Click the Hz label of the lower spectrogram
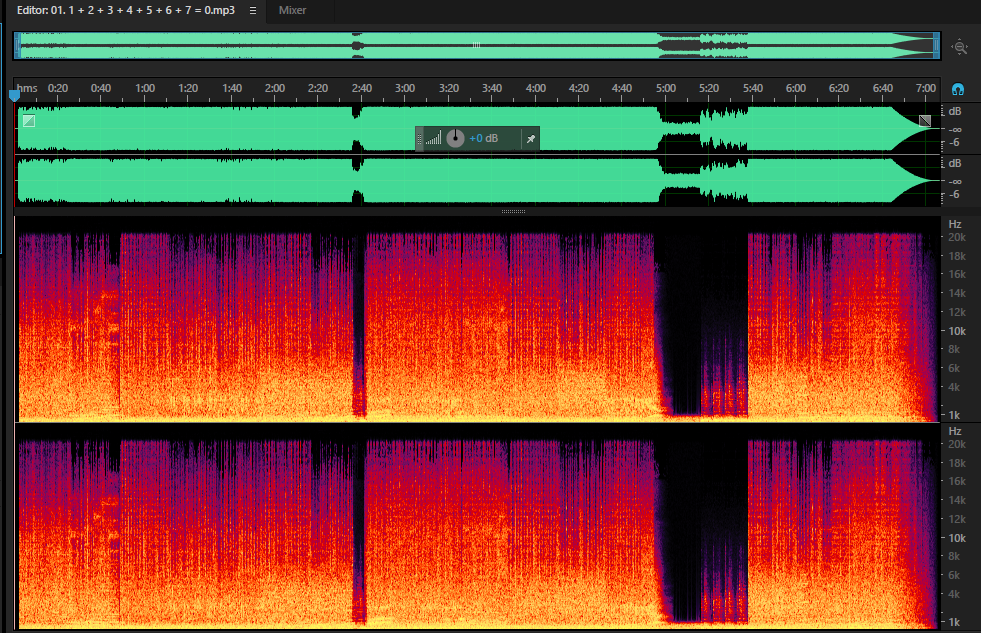The image size is (981, 633). tap(955, 431)
